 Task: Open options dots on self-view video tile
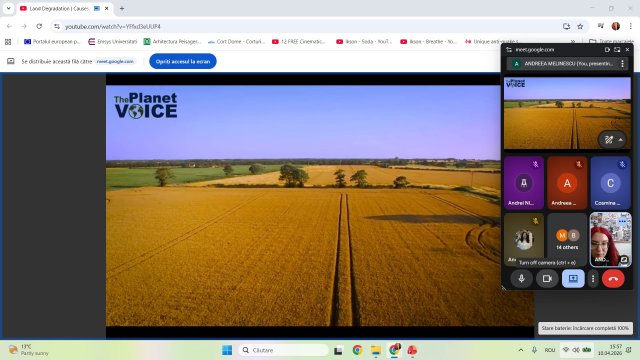pos(622,221)
